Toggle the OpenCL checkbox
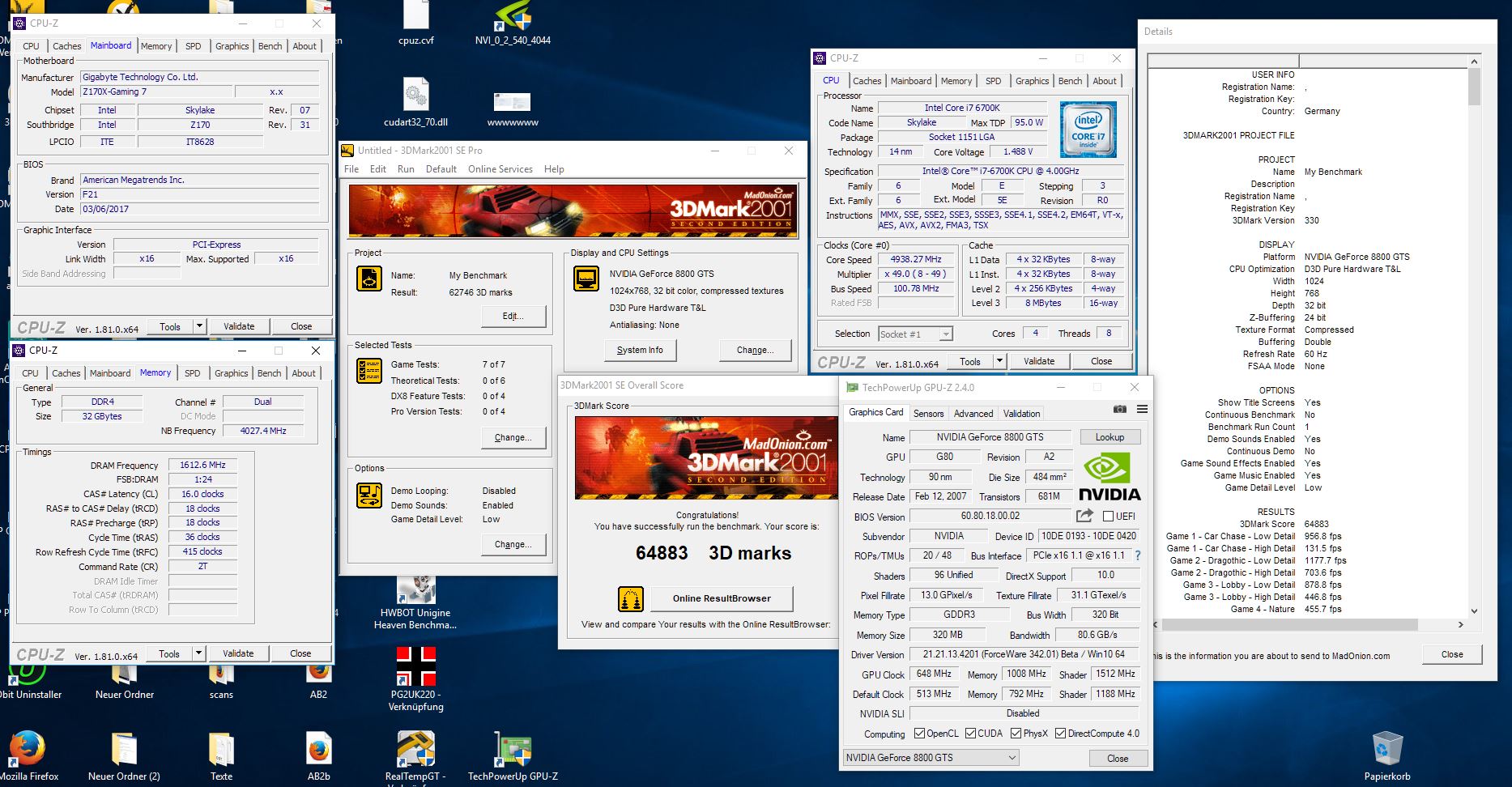The image size is (1512, 787). tap(919, 734)
